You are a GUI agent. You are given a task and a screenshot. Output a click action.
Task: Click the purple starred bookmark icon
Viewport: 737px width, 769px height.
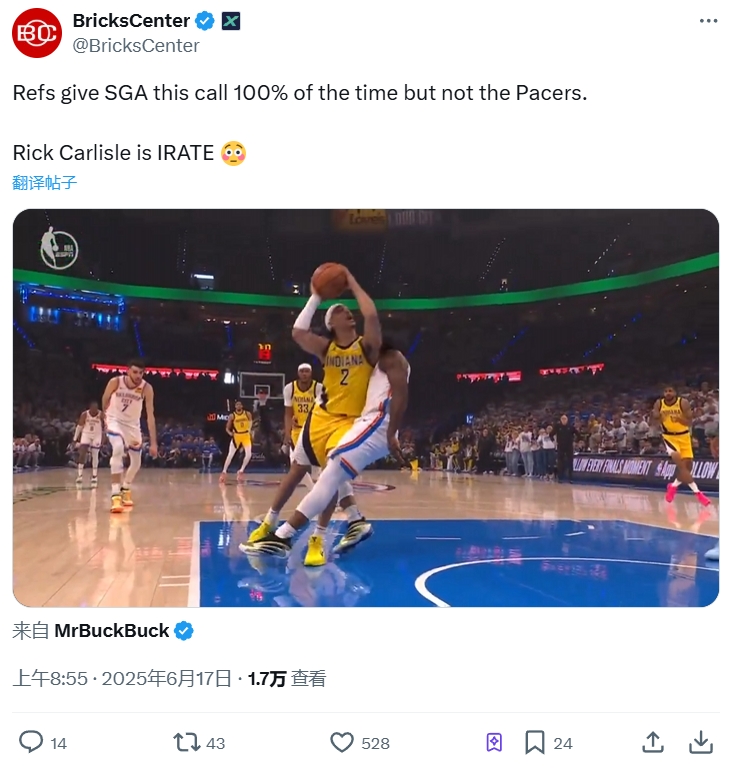point(494,742)
